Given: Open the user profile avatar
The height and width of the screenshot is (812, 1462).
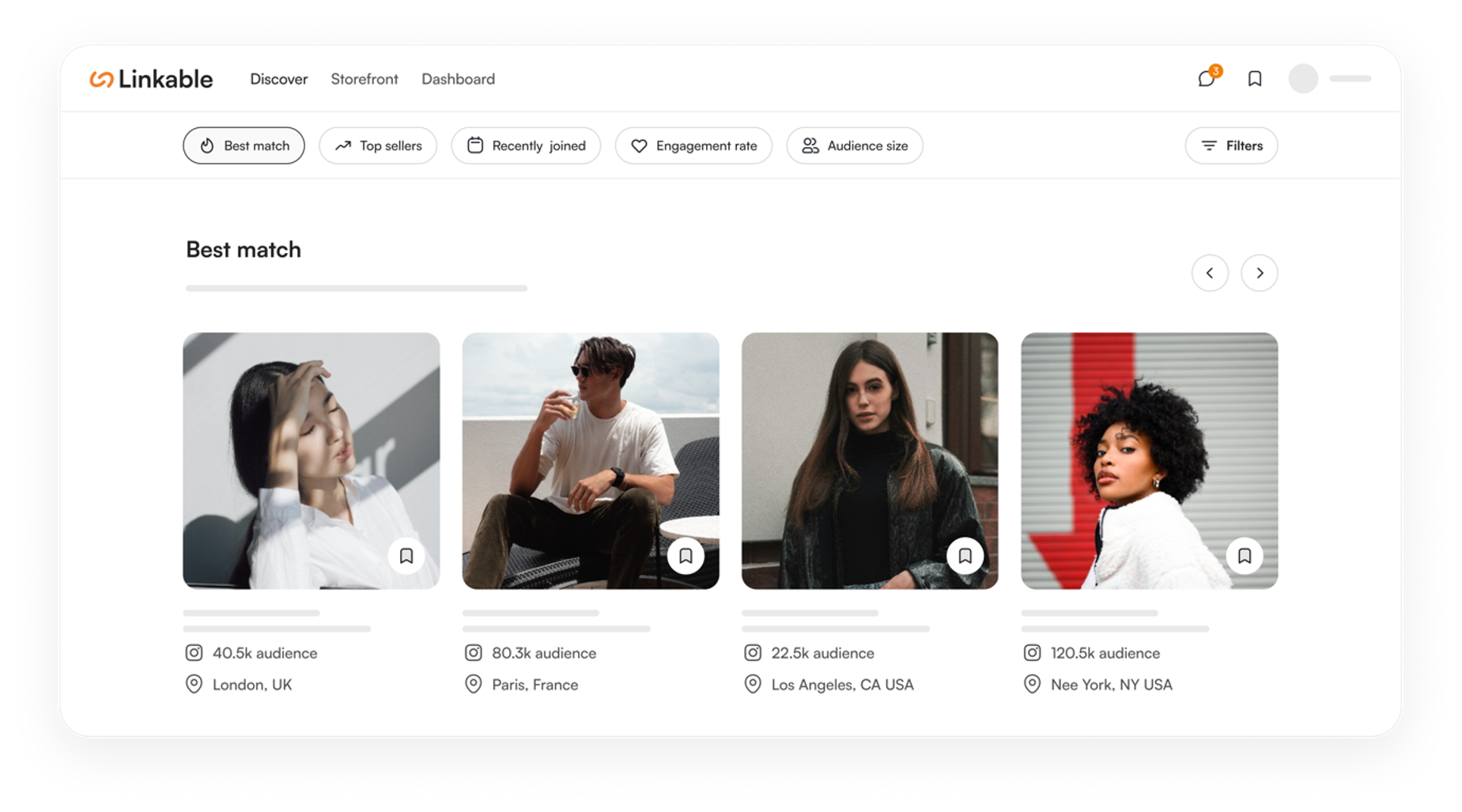Looking at the screenshot, I should (x=1303, y=79).
